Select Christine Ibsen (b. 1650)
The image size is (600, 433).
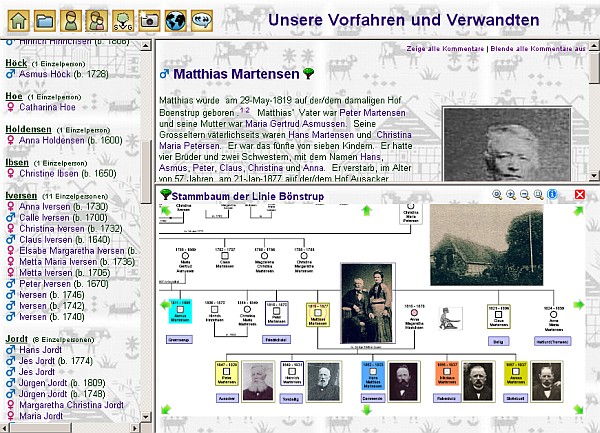click(68, 173)
